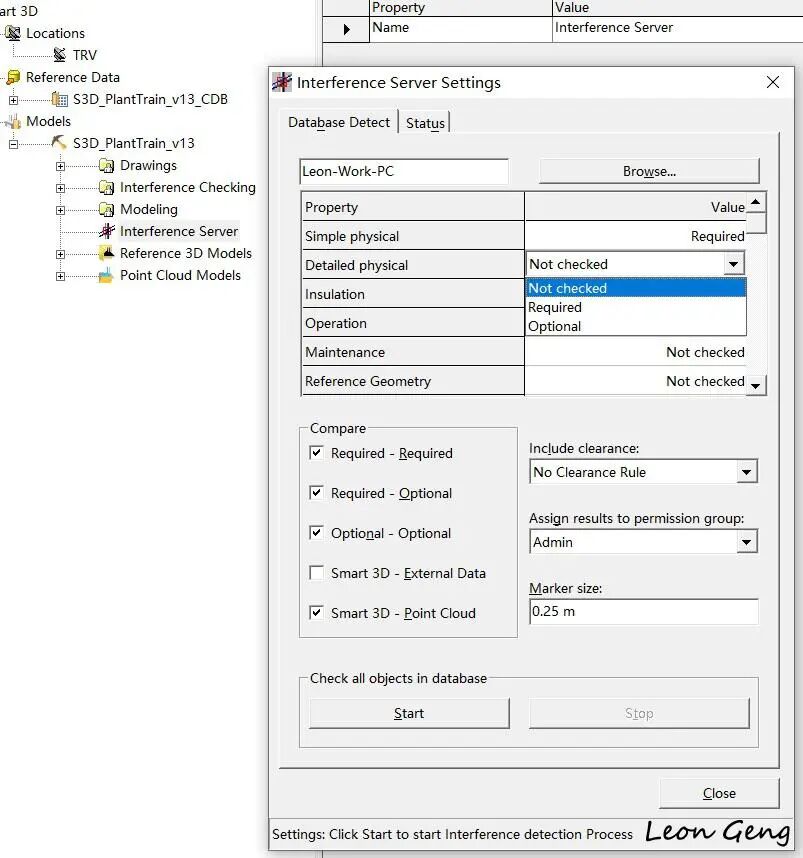Enable Smart 3D - External Data checkbox
Viewport: 803px width, 858px height.
[x=316, y=572]
